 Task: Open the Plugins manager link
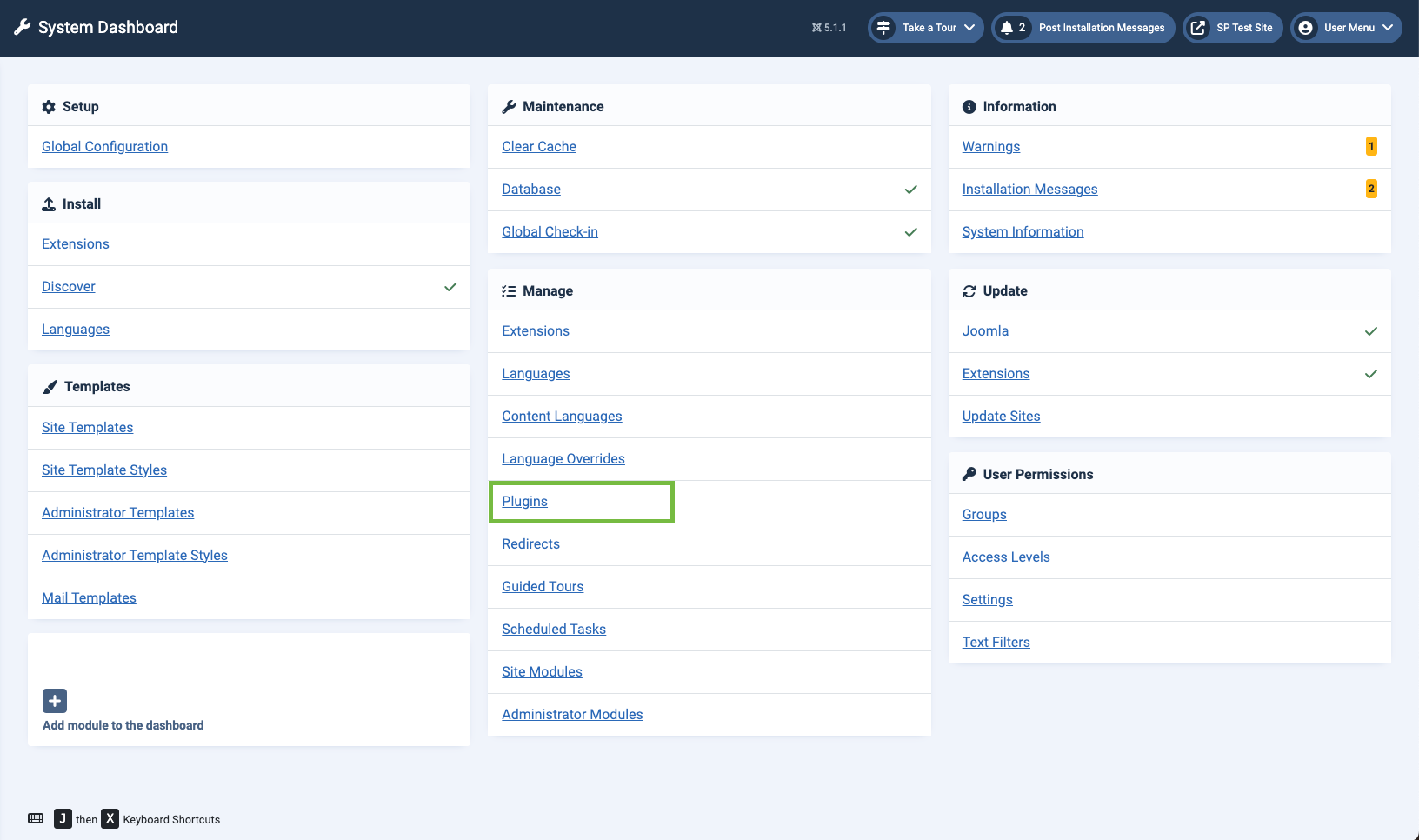[524, 502]
